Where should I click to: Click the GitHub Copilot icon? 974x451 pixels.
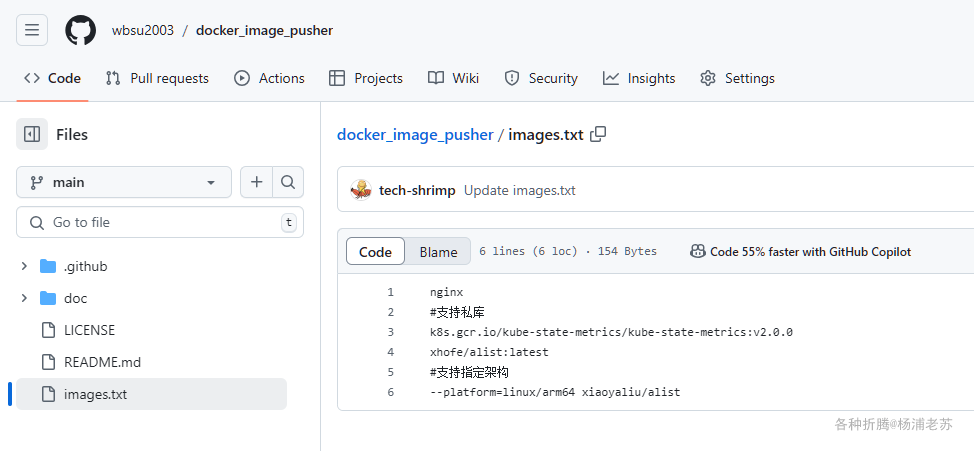tap(698, 251)
